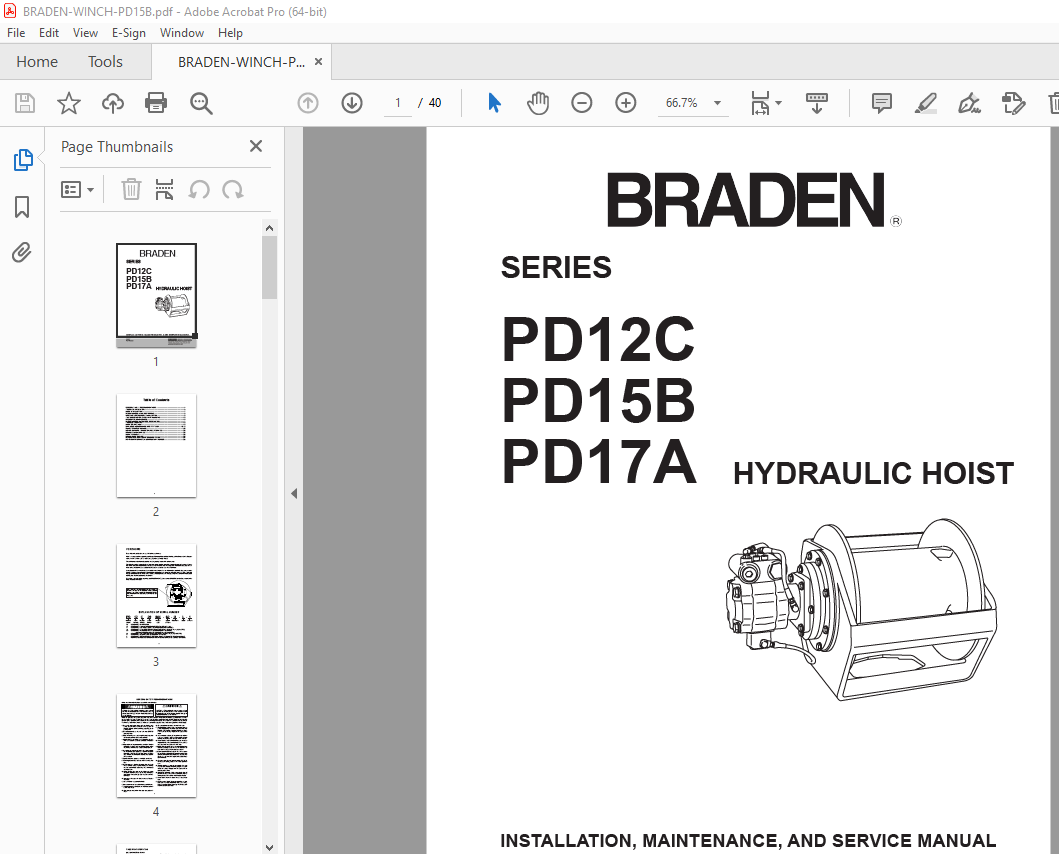1059x854 pixels.
Task: Click the page number input field
Action: point(398,103)
